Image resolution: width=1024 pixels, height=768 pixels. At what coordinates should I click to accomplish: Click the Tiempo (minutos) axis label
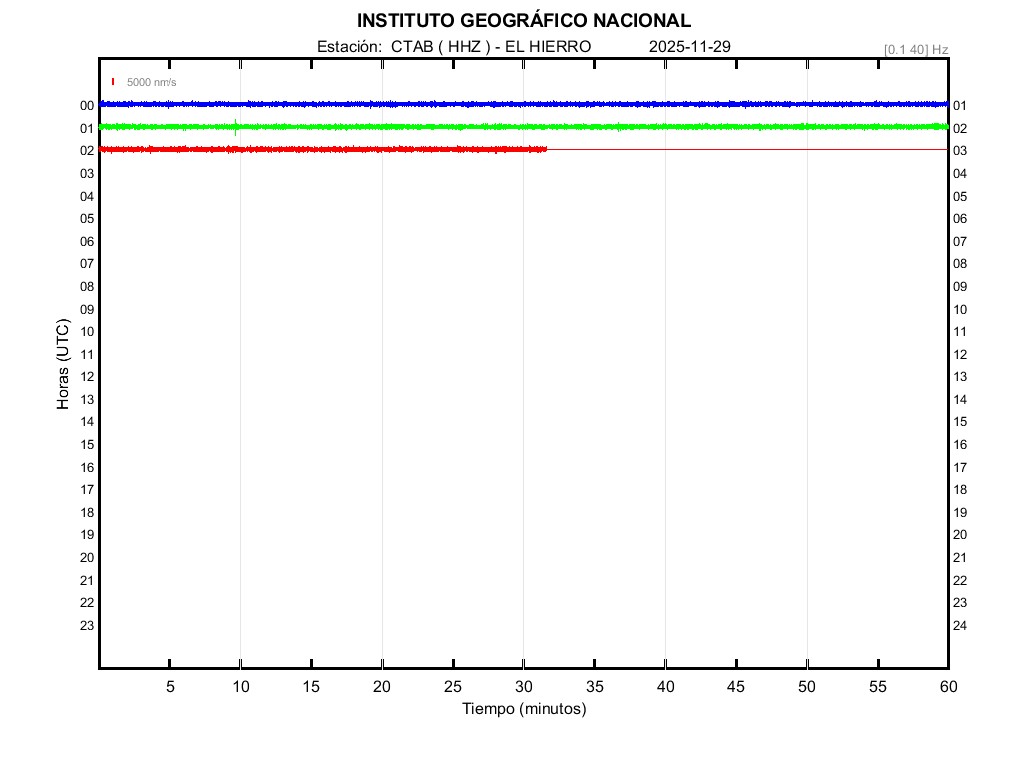523,709
